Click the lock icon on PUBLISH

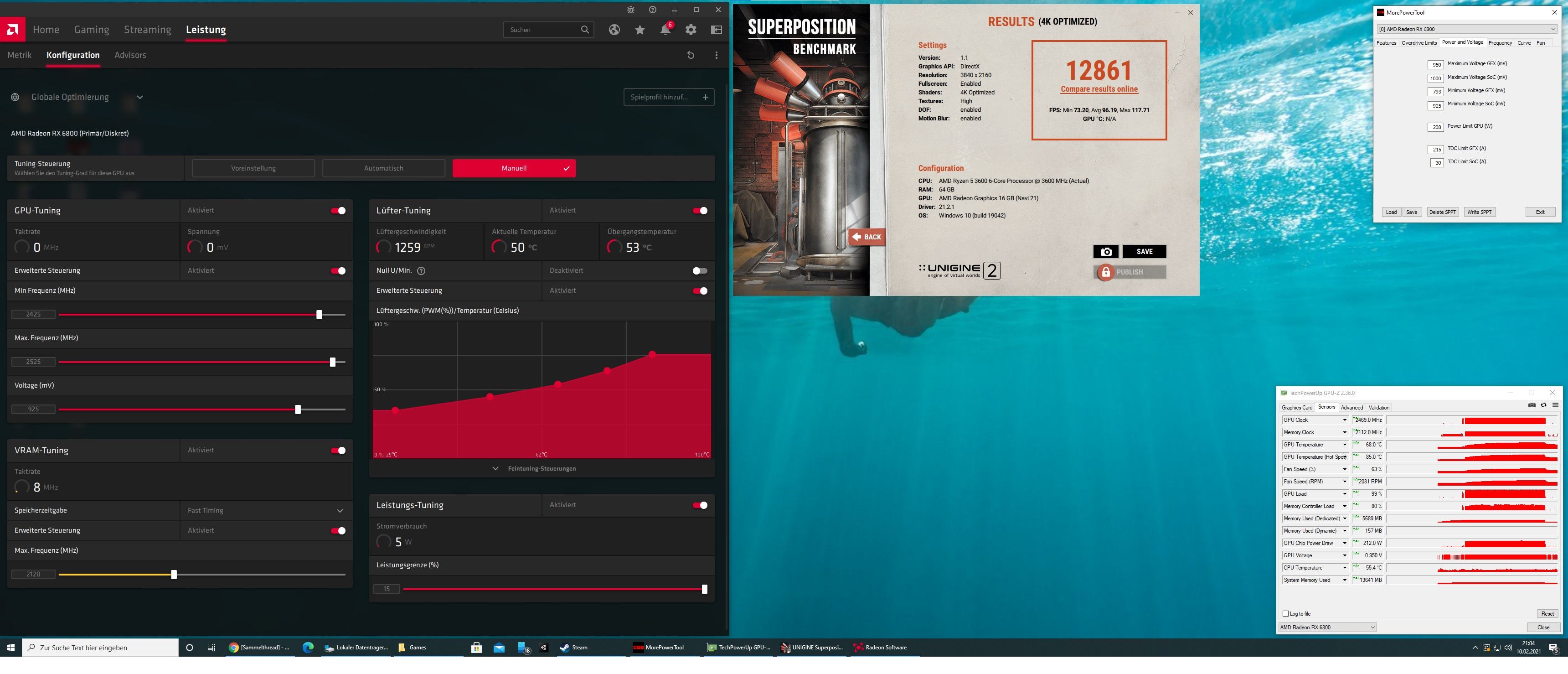[x=1106, y=272]
